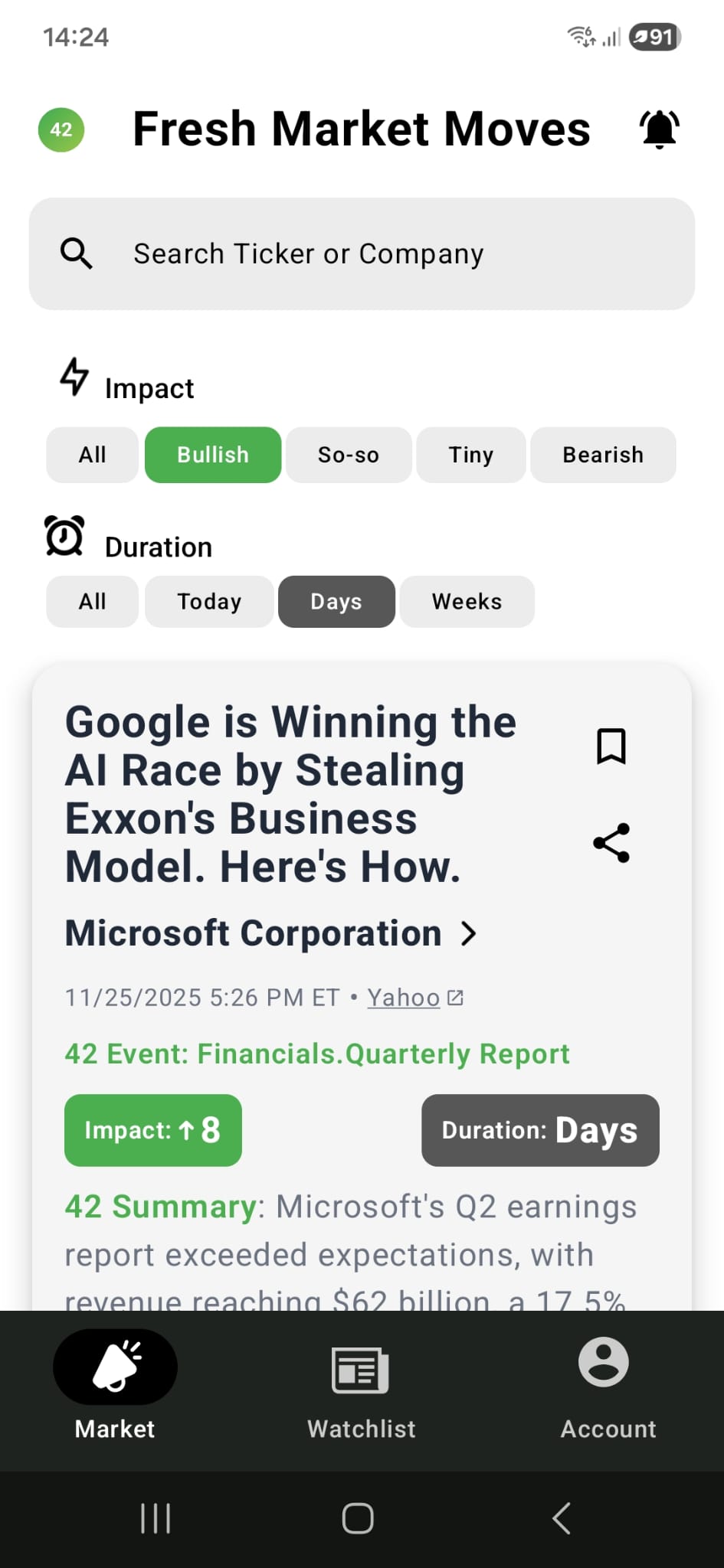724x1568 pixels.
Task: Share the Google AI Race article
Action: point(611,843)
